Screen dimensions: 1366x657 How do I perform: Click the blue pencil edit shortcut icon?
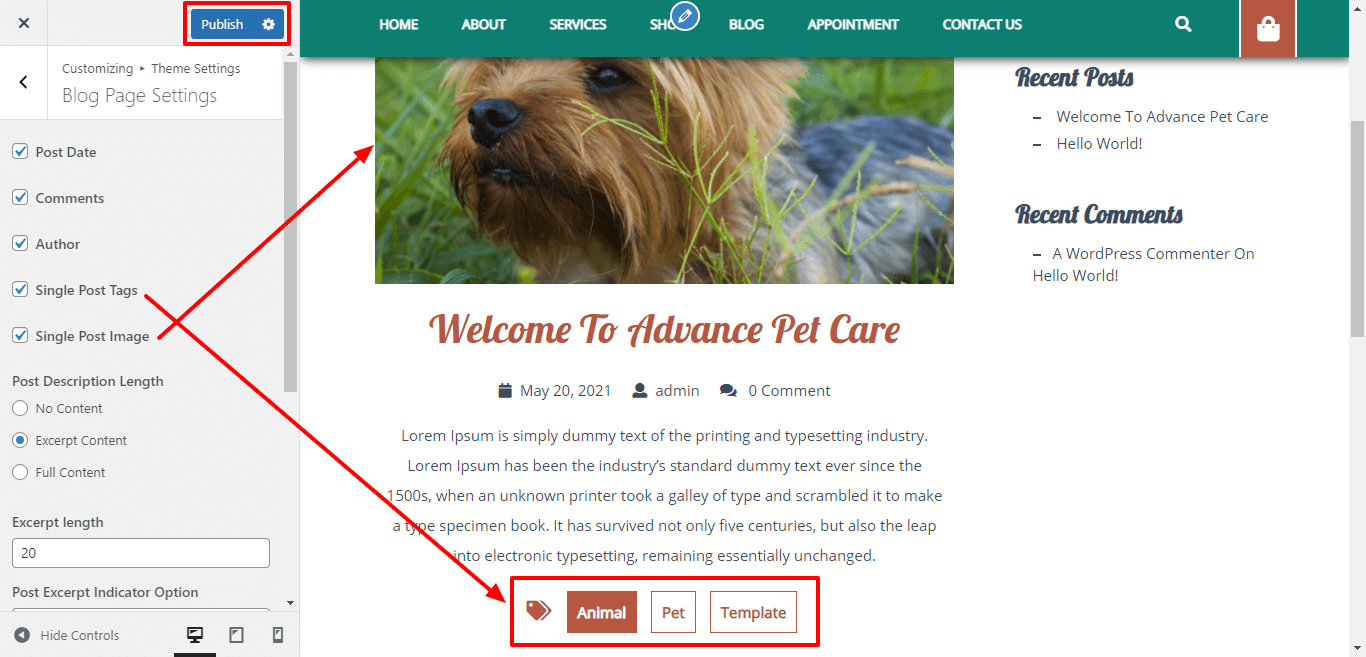[x=685, y=15]
